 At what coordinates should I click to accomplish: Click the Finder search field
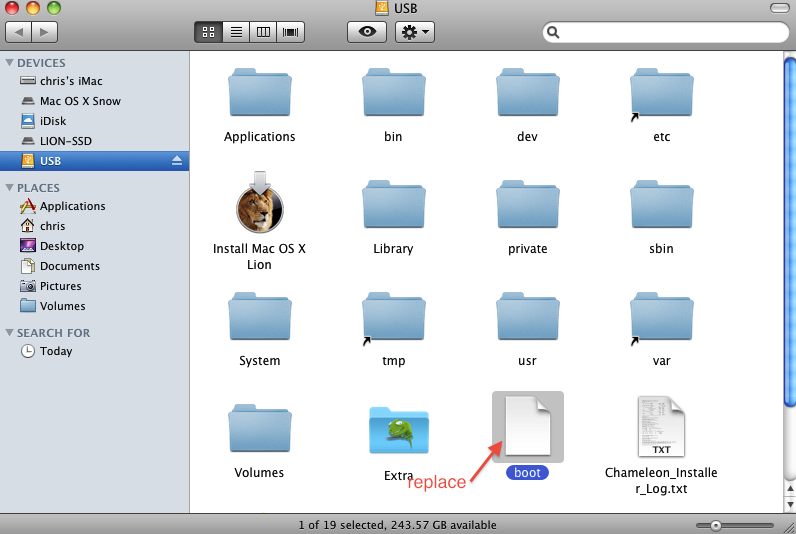[666, 32]
